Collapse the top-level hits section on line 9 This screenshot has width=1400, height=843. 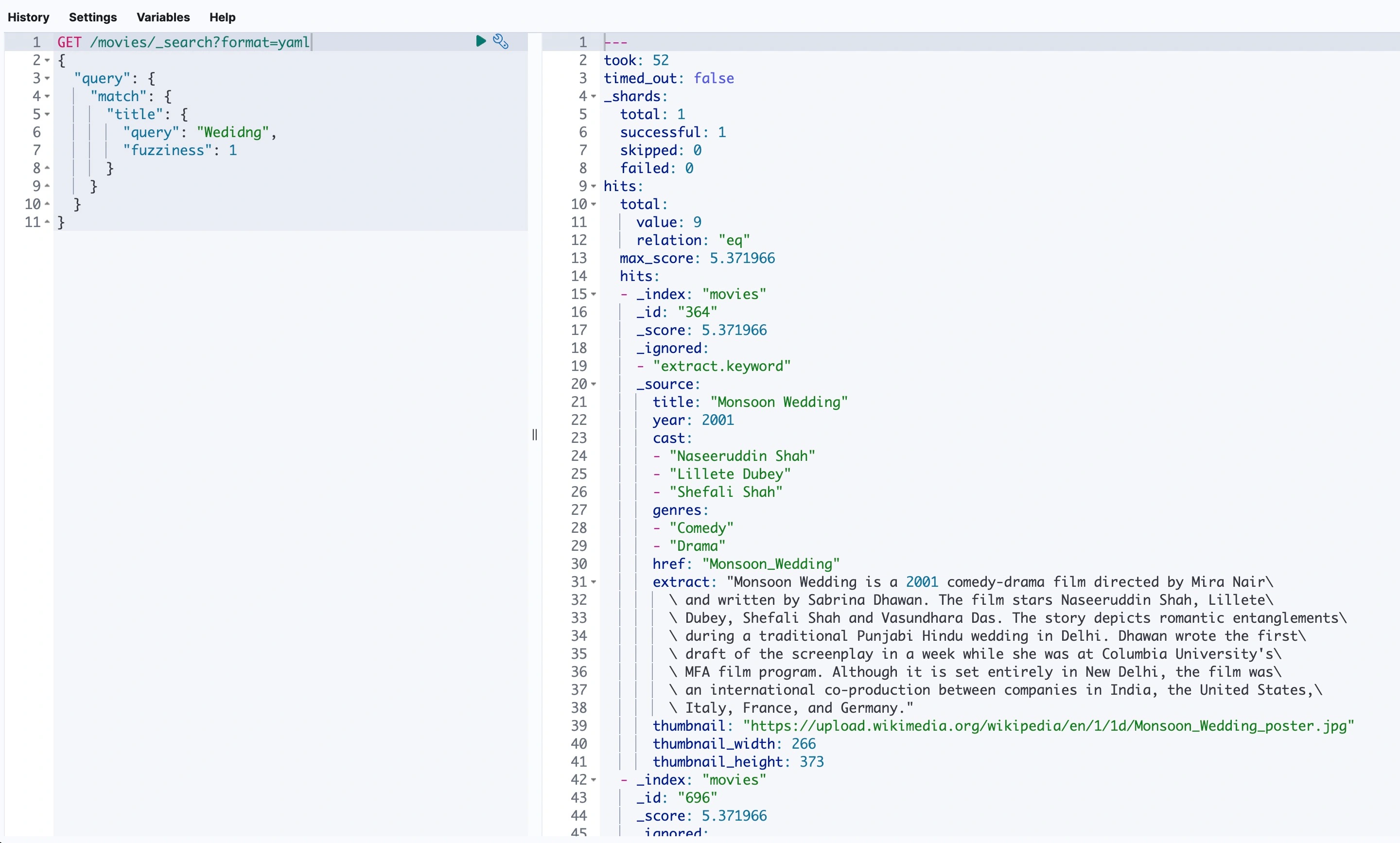tap(594, 186)
